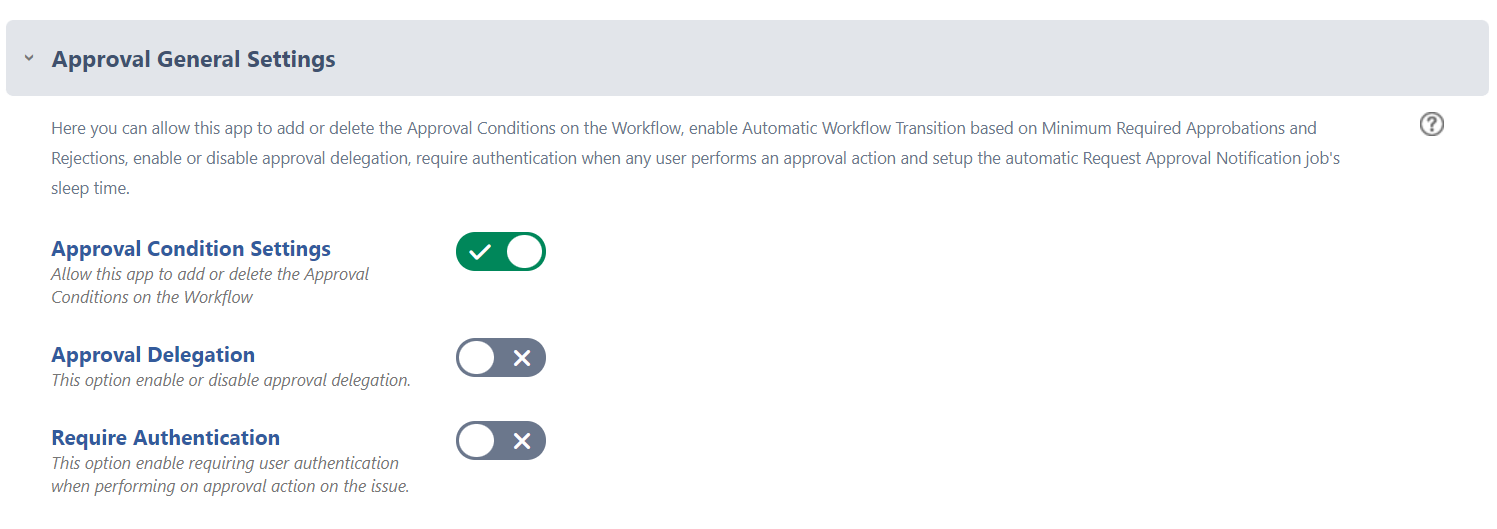This screenshot has width=1497, height=529.
Task: Click the Approval Delegation label
Action: click(x=153, y=354)
